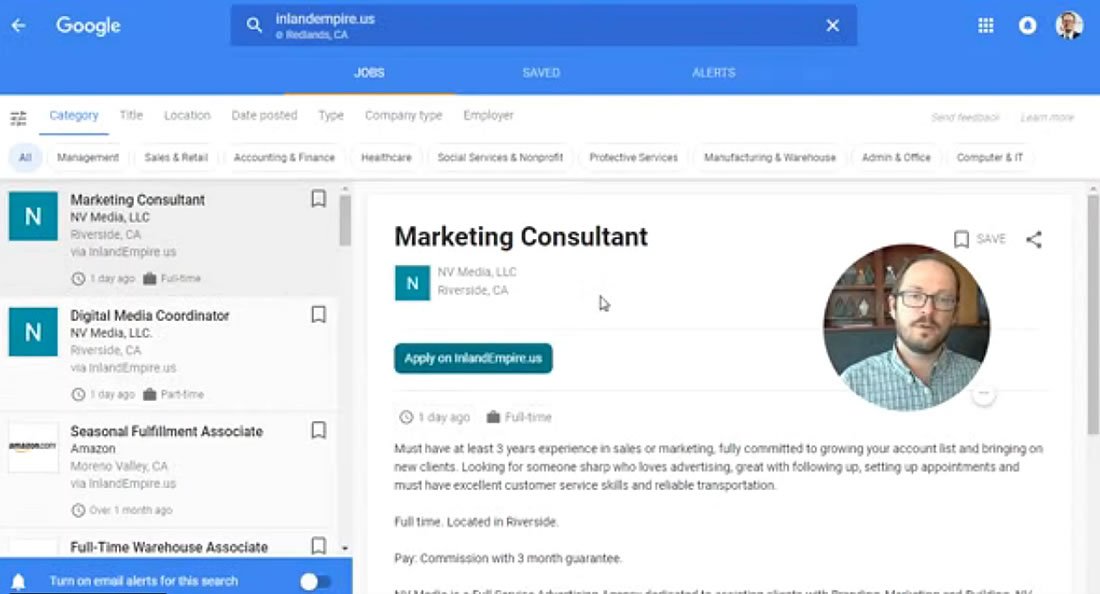
Task: Bookmark the Marketing Consultant listing
Action: point(318,199)
